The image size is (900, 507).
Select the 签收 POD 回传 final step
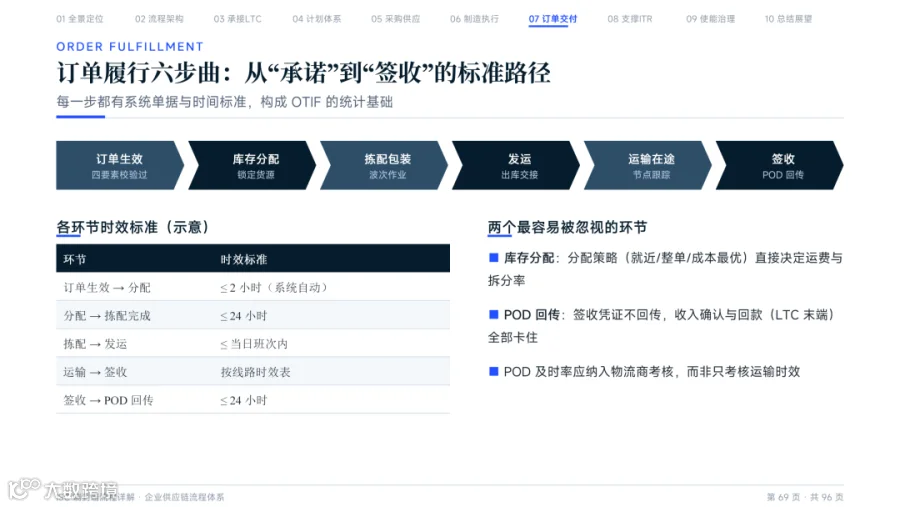click(781, 165)
